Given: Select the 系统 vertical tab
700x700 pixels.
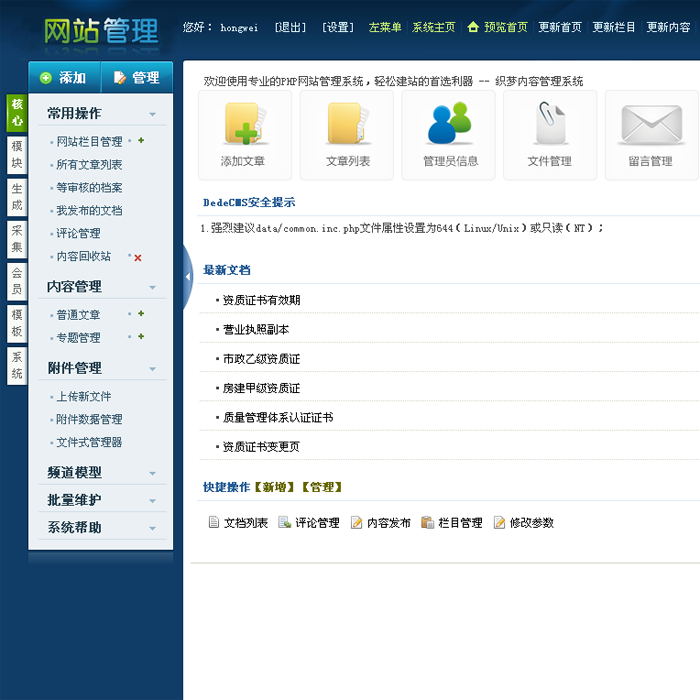Looking at the screenshot, I should [x=17, y=366].
